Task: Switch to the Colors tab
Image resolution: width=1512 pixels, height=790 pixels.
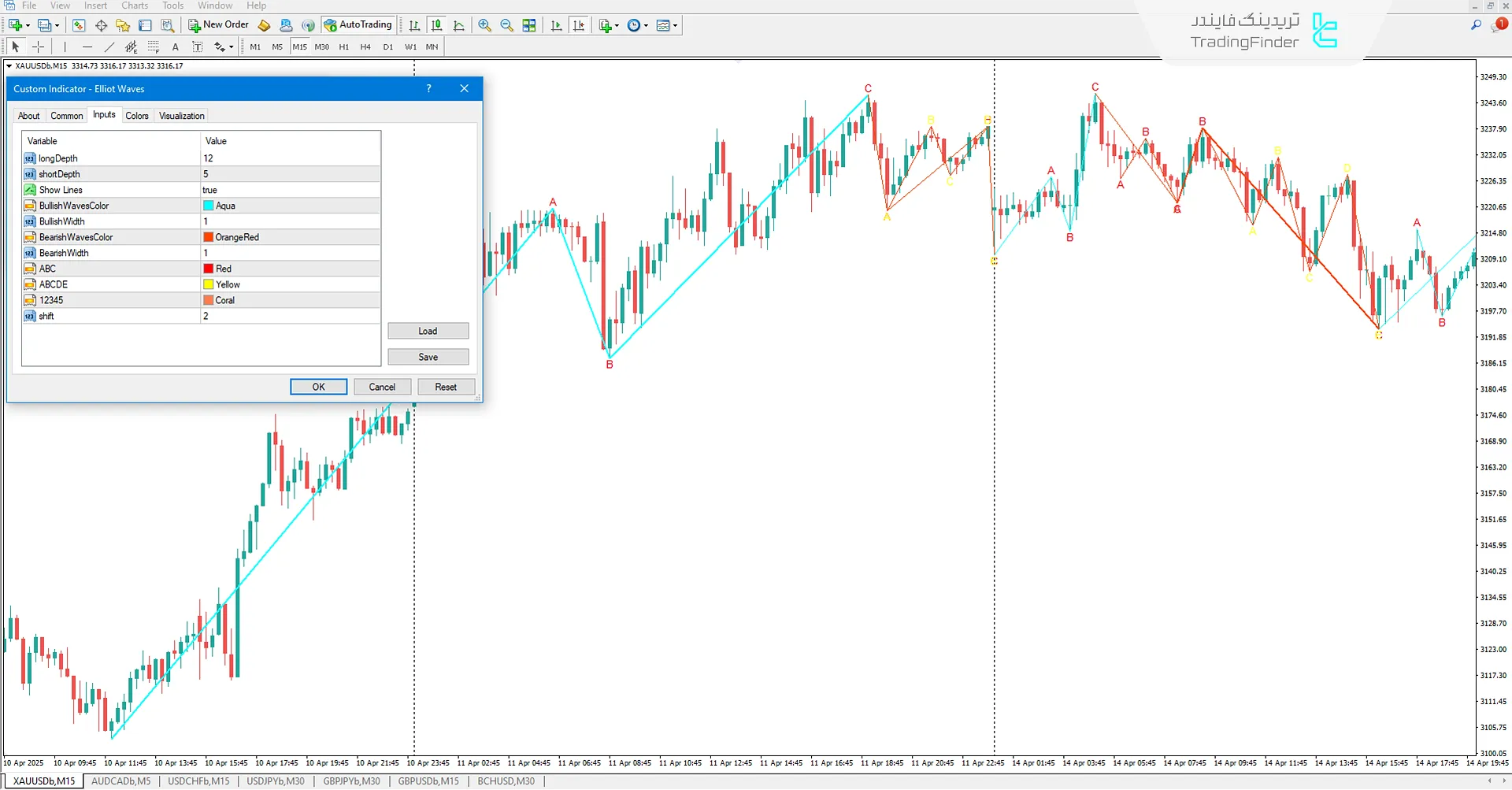Action: [137, 116]
